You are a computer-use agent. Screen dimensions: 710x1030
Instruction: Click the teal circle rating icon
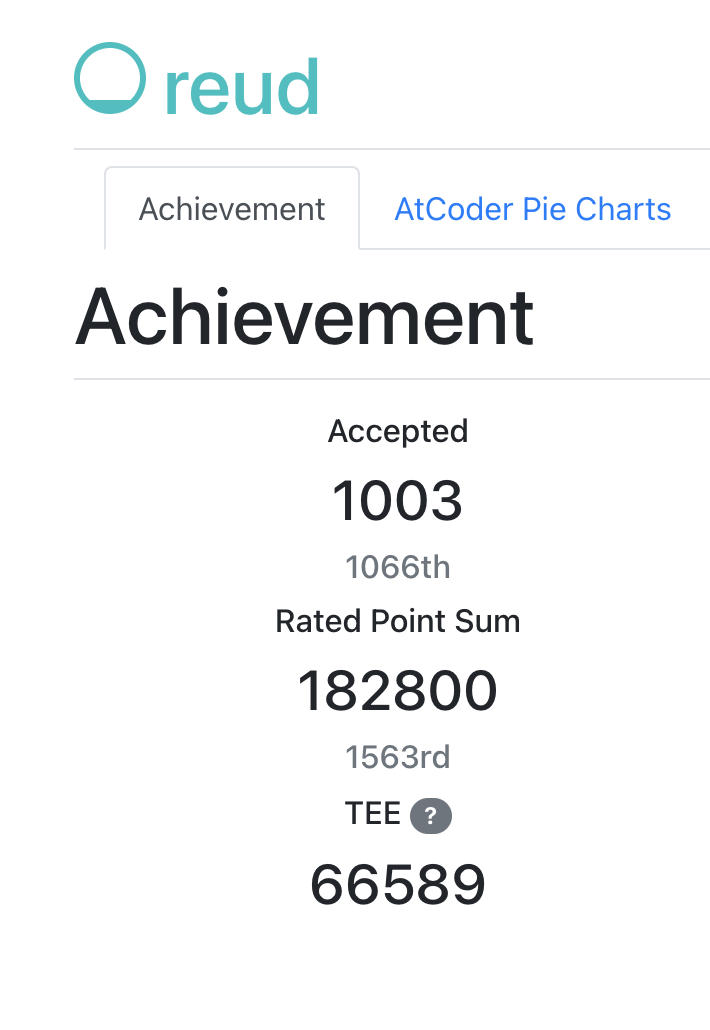110,78
